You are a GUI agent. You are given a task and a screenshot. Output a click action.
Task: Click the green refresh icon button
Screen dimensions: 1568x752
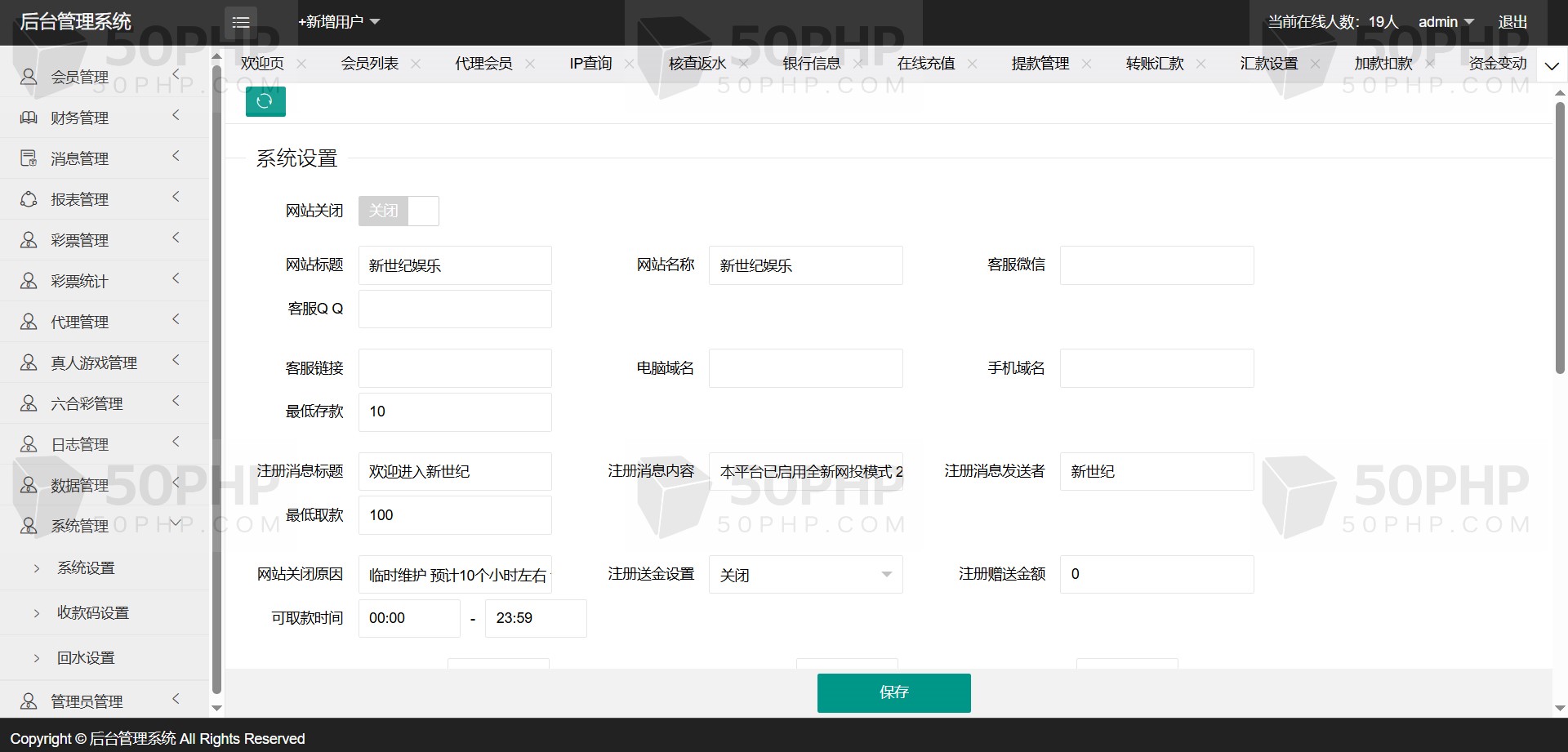(x=265, y=101)
